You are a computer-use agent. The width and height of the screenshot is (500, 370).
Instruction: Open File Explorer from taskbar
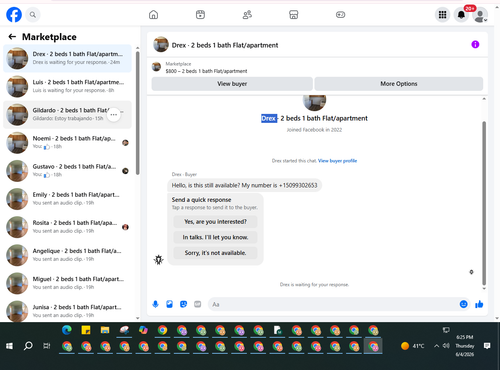(x=105, y=330)
